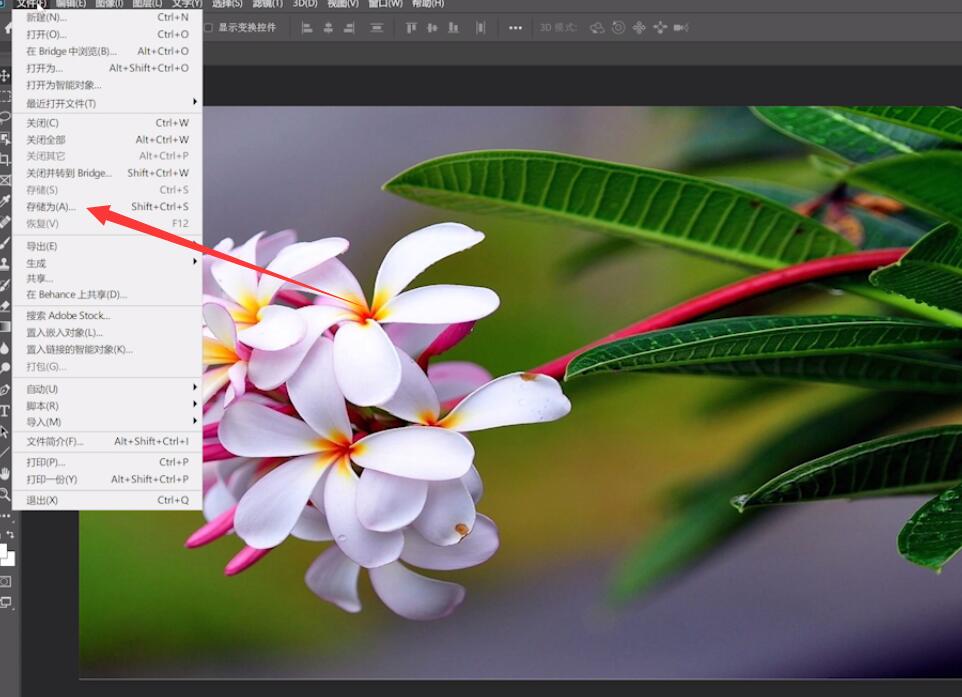962x697 pixels.
Task: Choose 打印(P)... menu entry
Action: point(107,462)
